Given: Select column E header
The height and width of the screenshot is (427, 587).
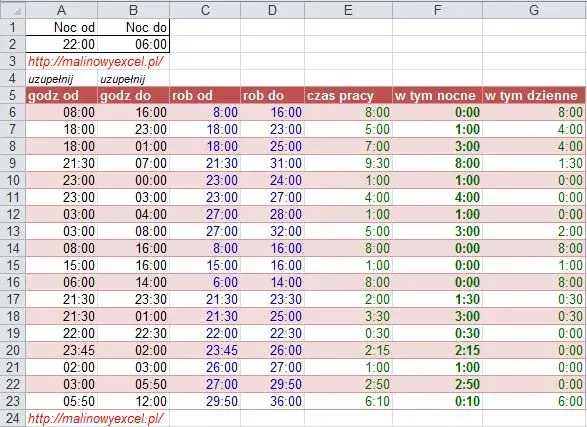Looking at the screenshot, I should coord(348,10).
